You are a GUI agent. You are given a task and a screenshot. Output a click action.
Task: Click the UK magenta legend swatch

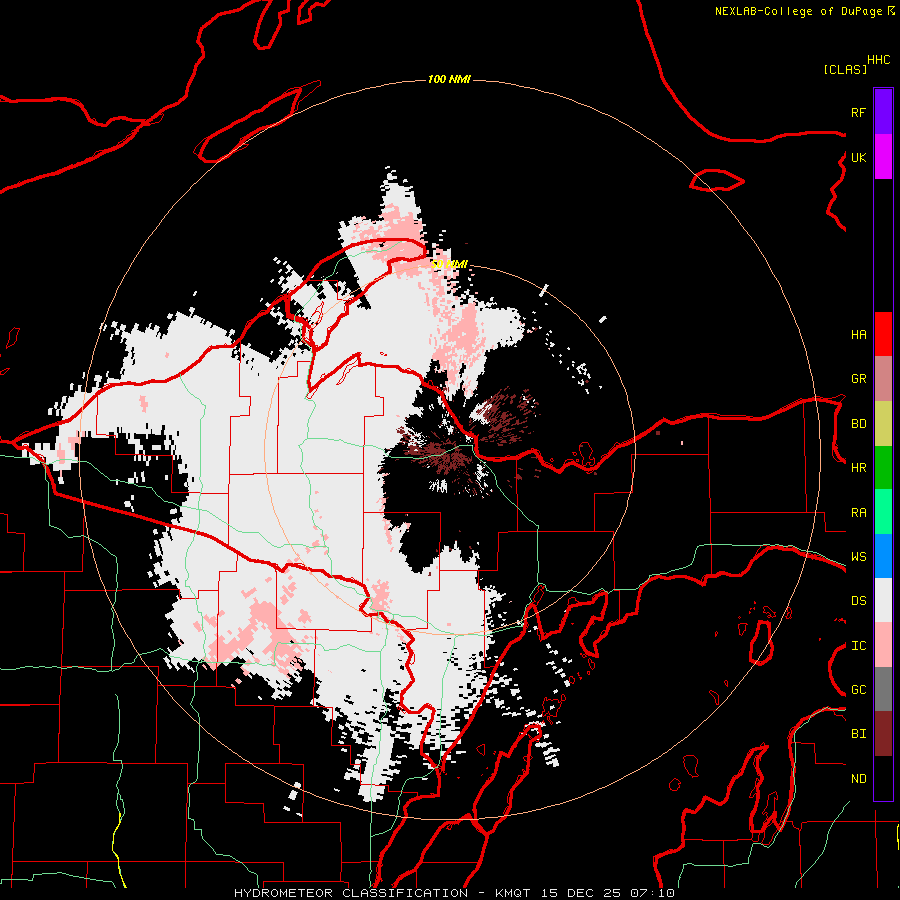tap(883, 157)
